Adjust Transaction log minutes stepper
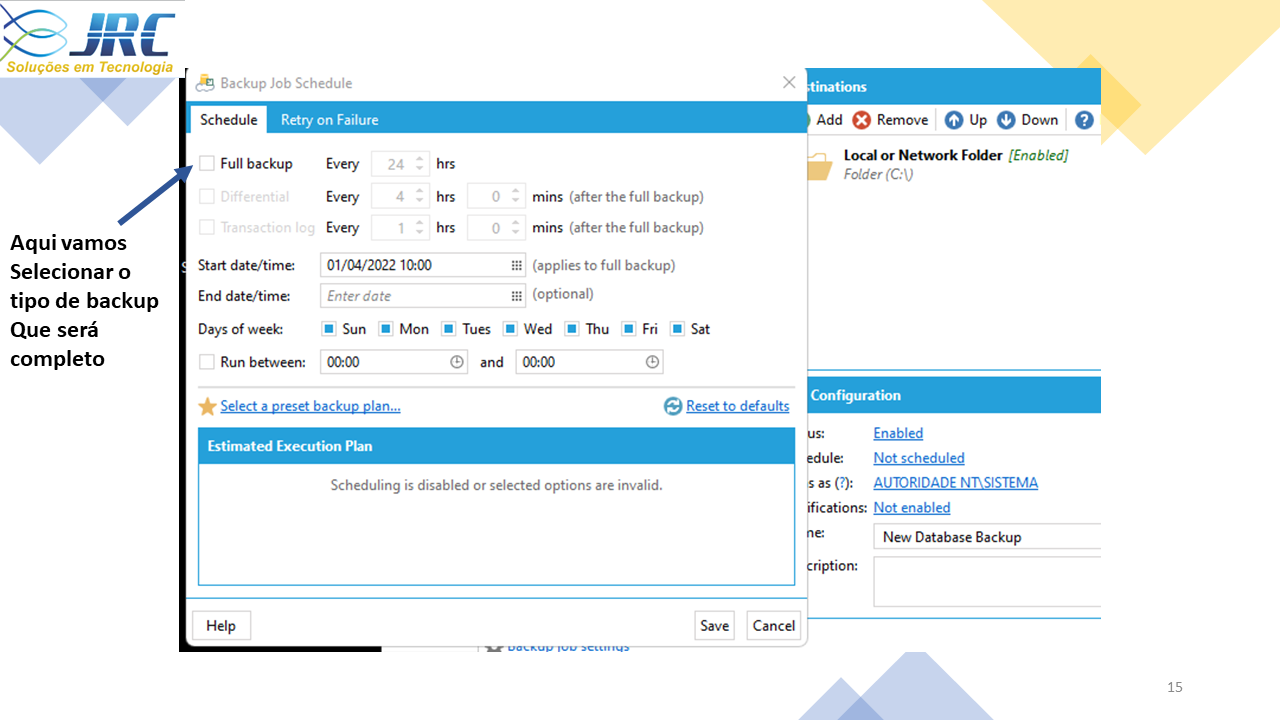The image size is (1280, 720). coord(516,228)
